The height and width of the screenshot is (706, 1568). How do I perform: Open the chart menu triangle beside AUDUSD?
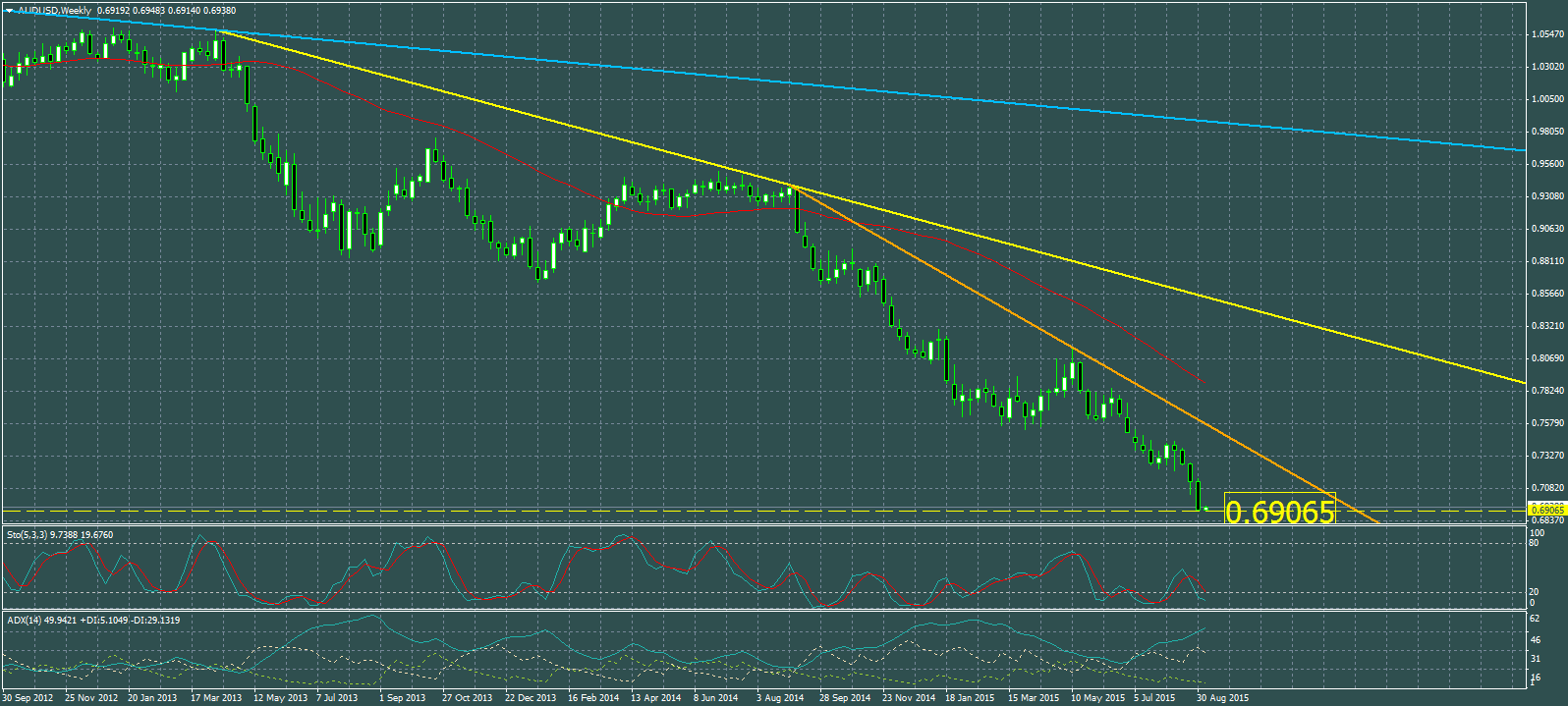click(9, 11)
